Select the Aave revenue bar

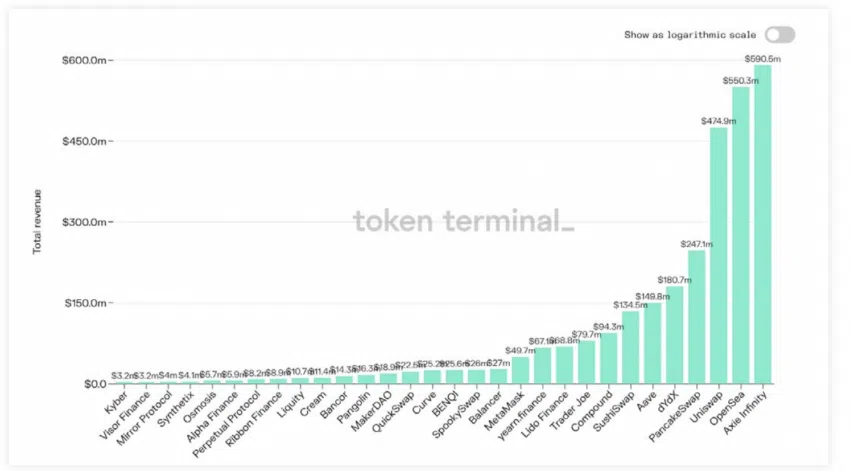point(653,343)
